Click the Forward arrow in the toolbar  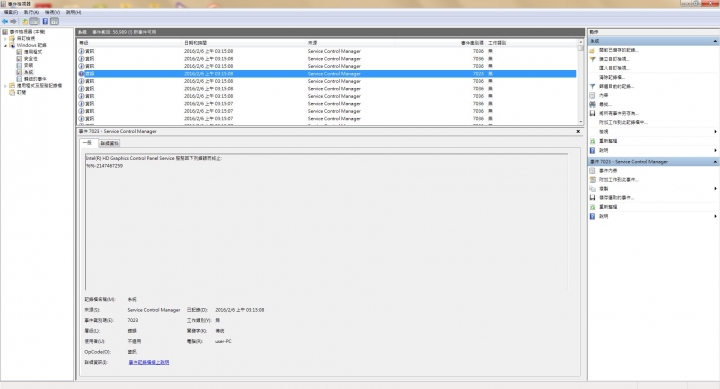13,22
